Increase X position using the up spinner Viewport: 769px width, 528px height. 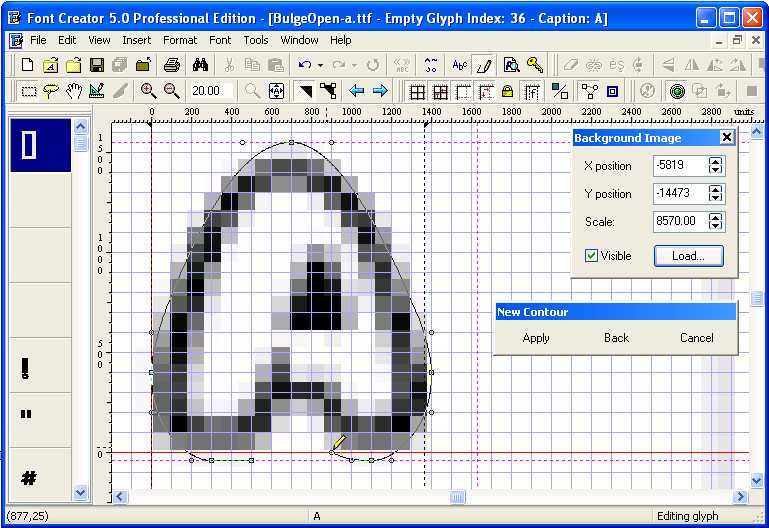pos(715,161)
